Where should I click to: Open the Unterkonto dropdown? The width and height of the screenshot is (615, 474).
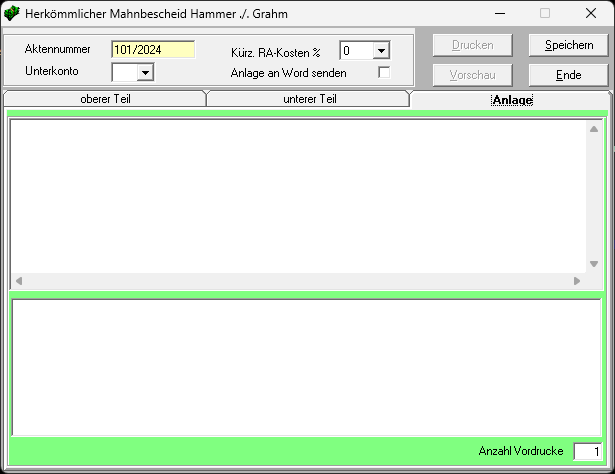[x=144, y=72]
